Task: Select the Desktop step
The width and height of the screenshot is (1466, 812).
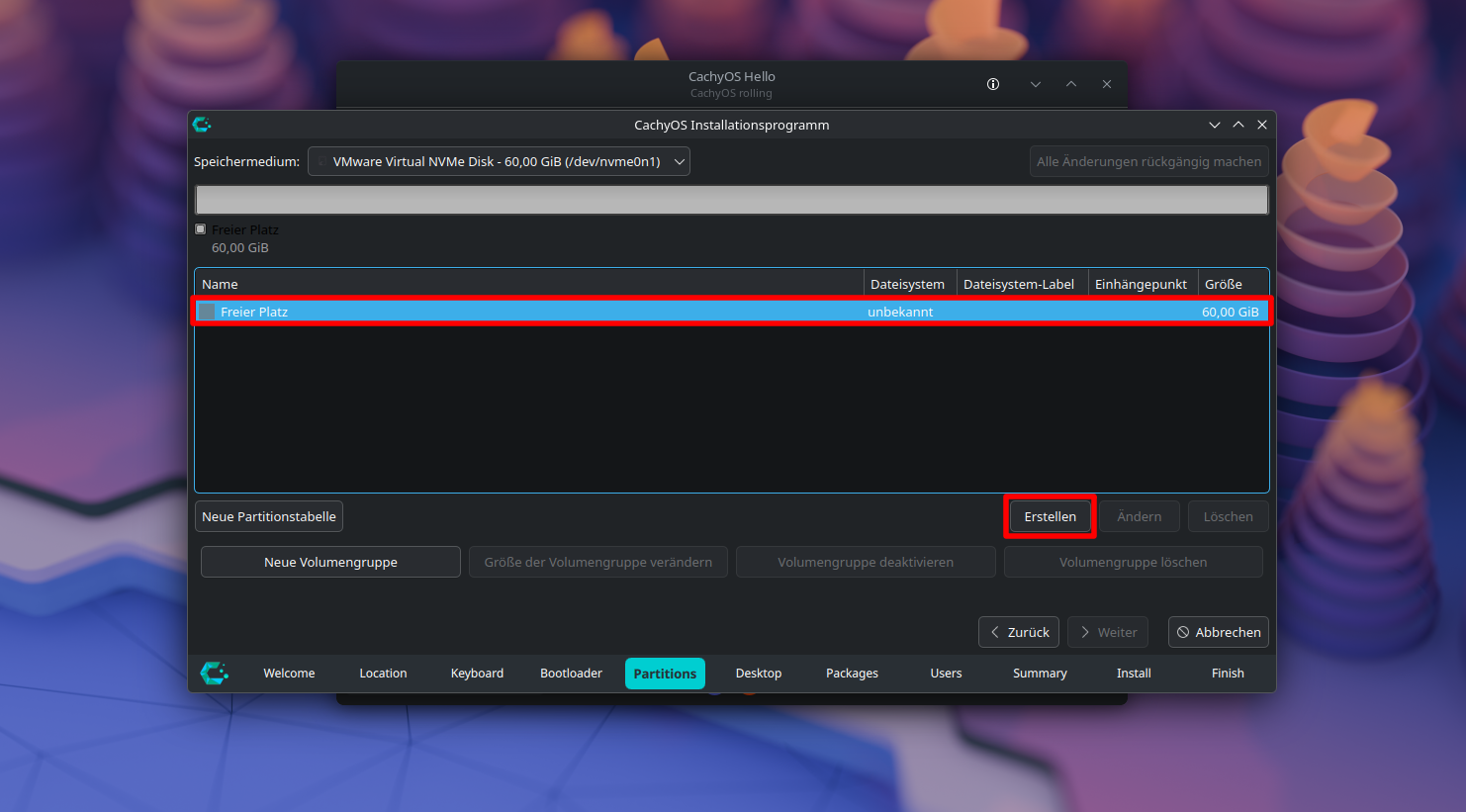Action: pos(759,674)
